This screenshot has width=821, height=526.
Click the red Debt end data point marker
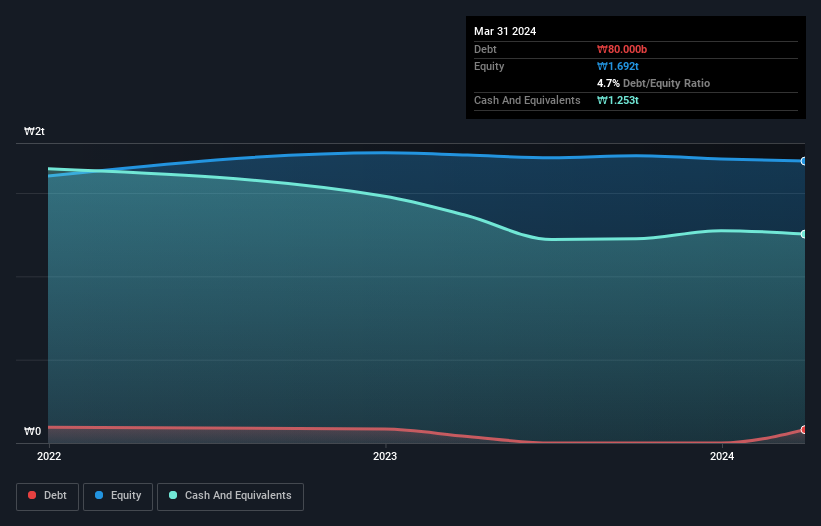point(803,430)
